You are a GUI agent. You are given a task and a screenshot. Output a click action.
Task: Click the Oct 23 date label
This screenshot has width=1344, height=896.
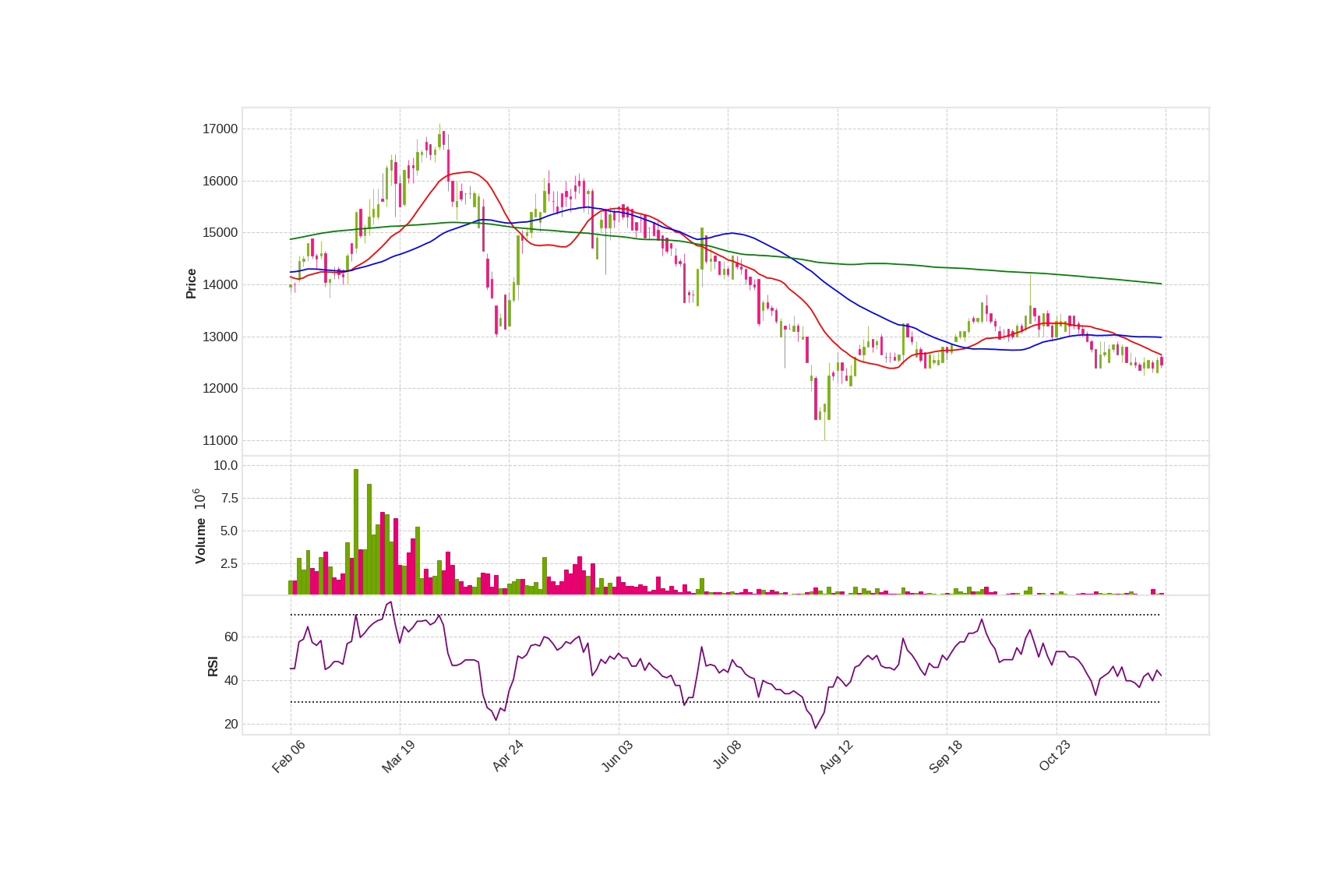point(1054,757)
